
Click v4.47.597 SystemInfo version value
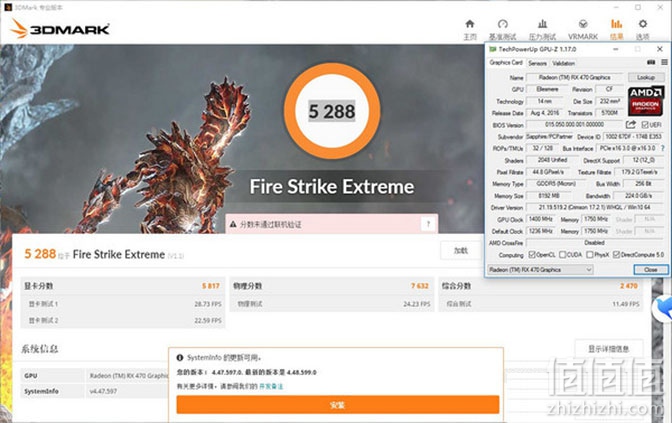click(x=103, y=391)
